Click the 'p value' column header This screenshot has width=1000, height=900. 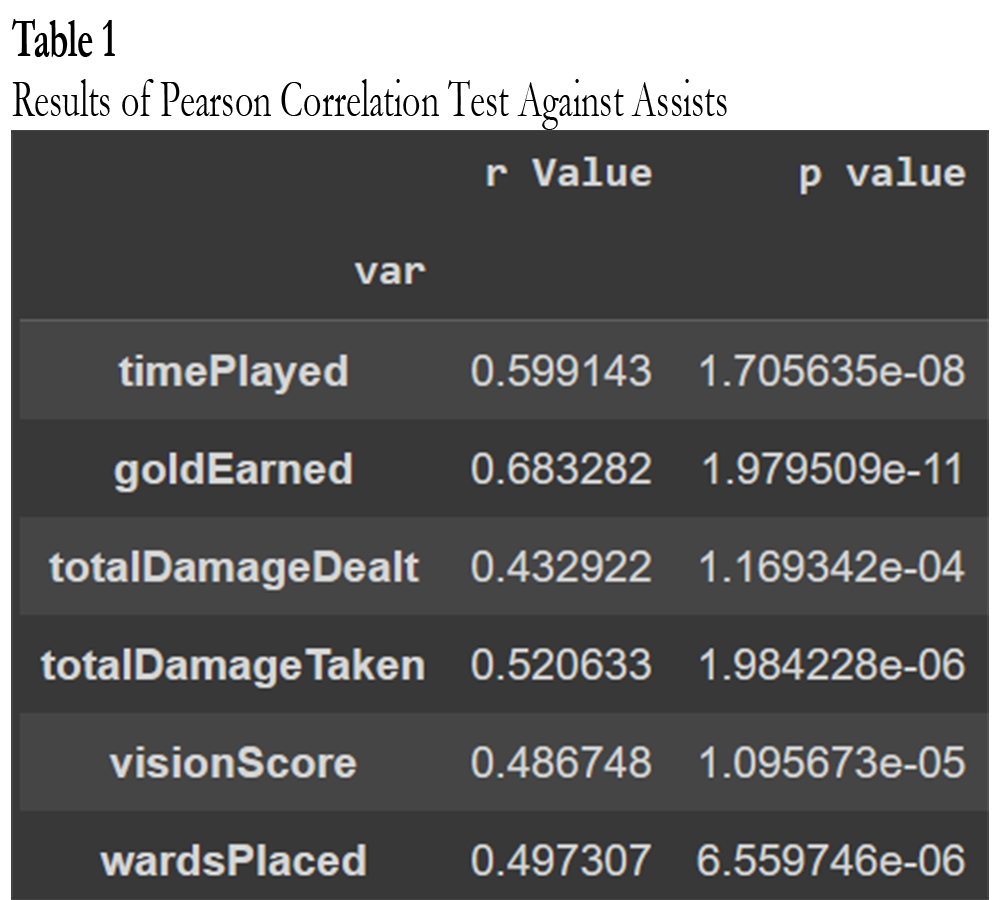pyautogui.click(x=882, y=174)
